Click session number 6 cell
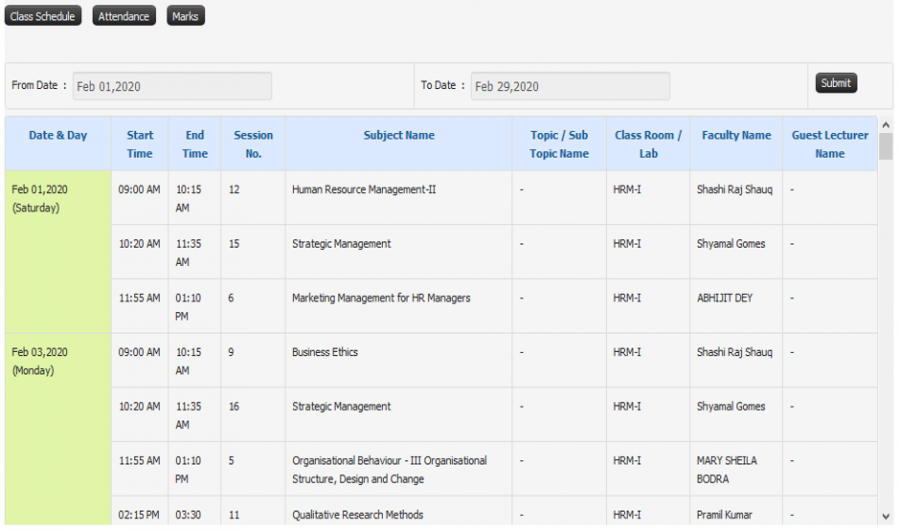Image resolution: width=900 pixels, height=531 pixels. tap(253, 306)
